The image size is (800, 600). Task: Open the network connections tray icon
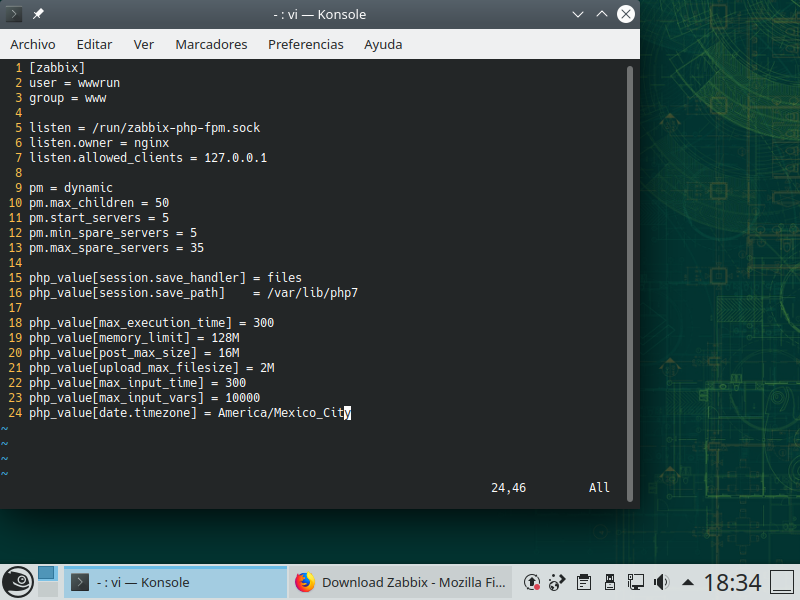point(635,582)
